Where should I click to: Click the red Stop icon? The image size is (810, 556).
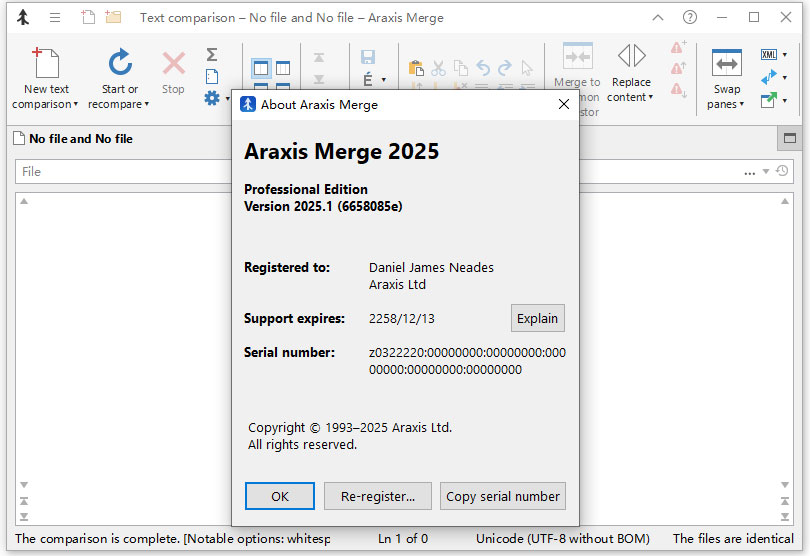coord(174,64)
